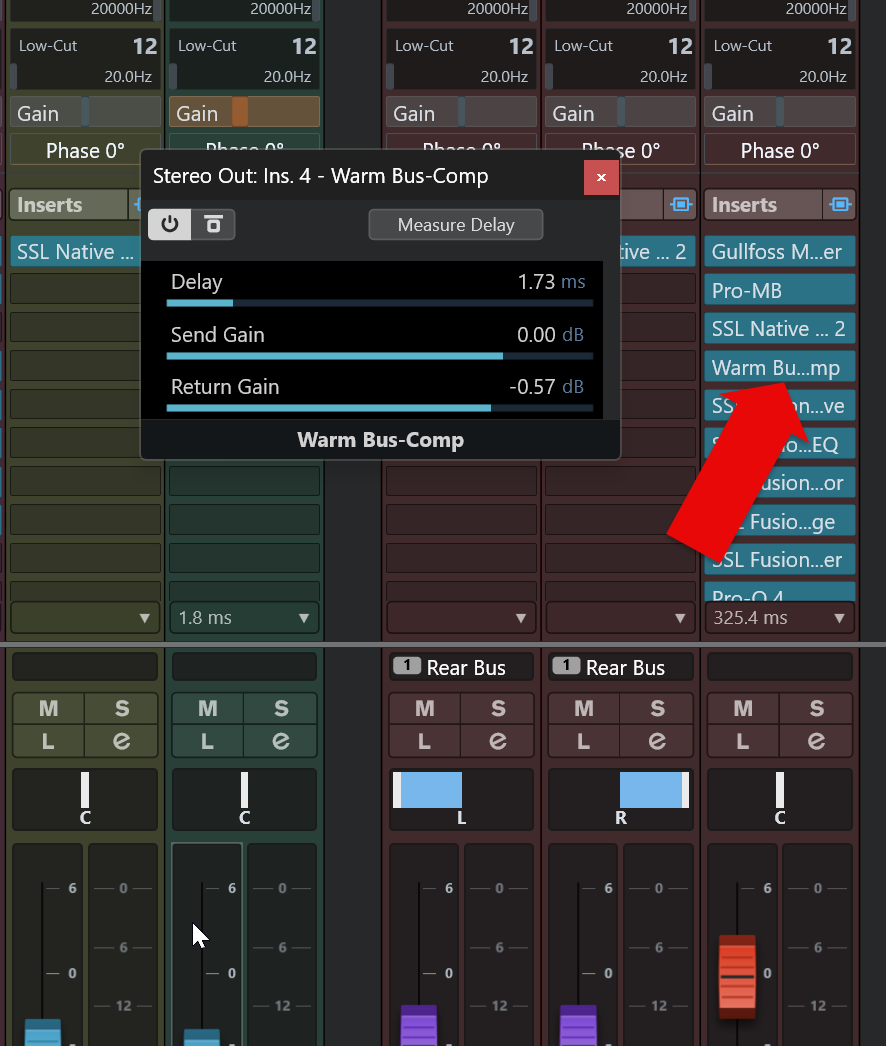Click the blue fader on green 1.8 ms channel
The width and height of the screenshot is (886, 1046).
(201, 1037)
